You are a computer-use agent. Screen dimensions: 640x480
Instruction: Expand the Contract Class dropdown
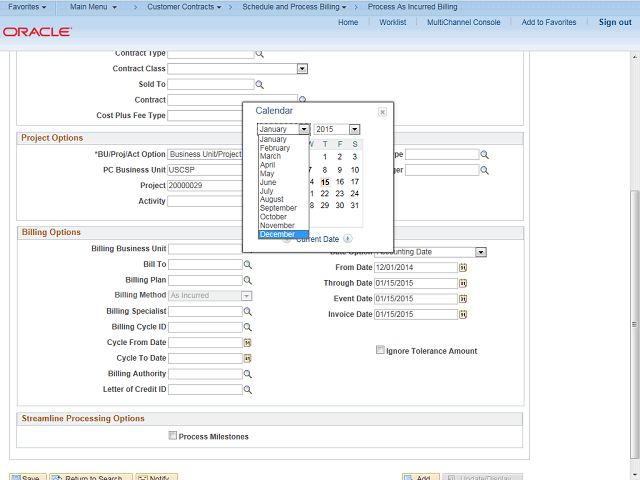(x=301, y=69)
